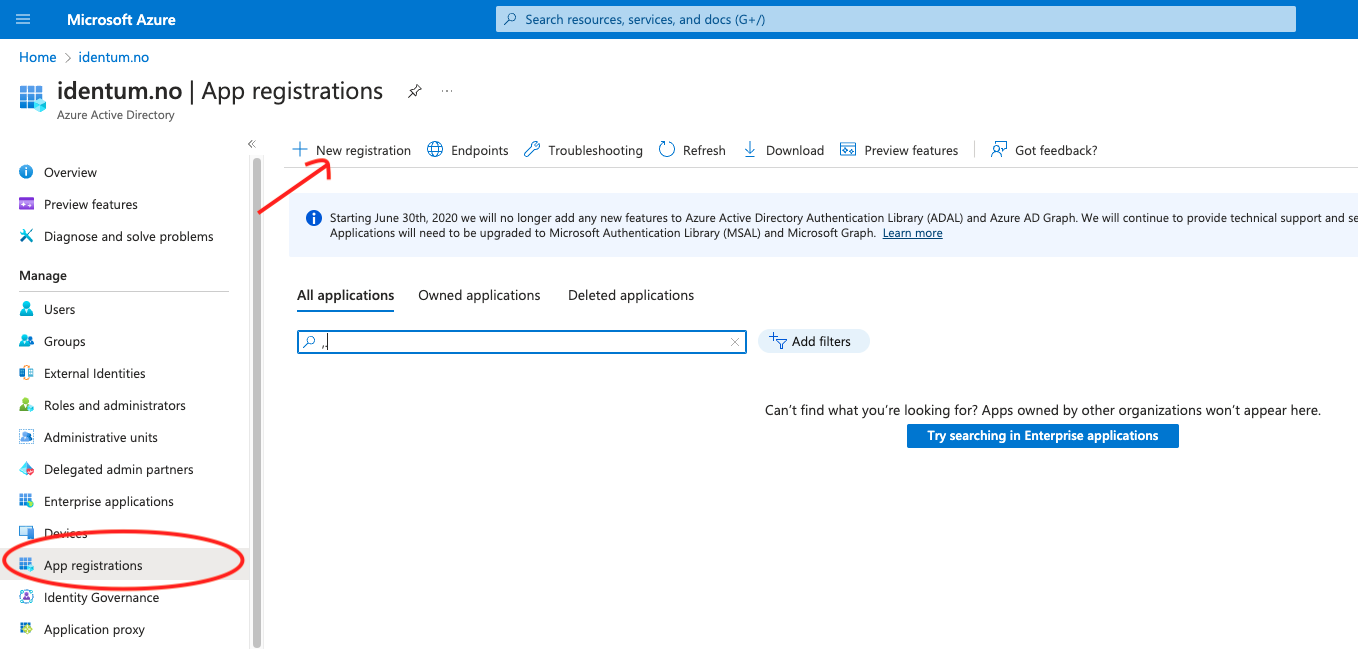Open the portal hamburger menu
Image resolution: width=1358 pixels, height=649 pixels.
(x=24, y=19)
